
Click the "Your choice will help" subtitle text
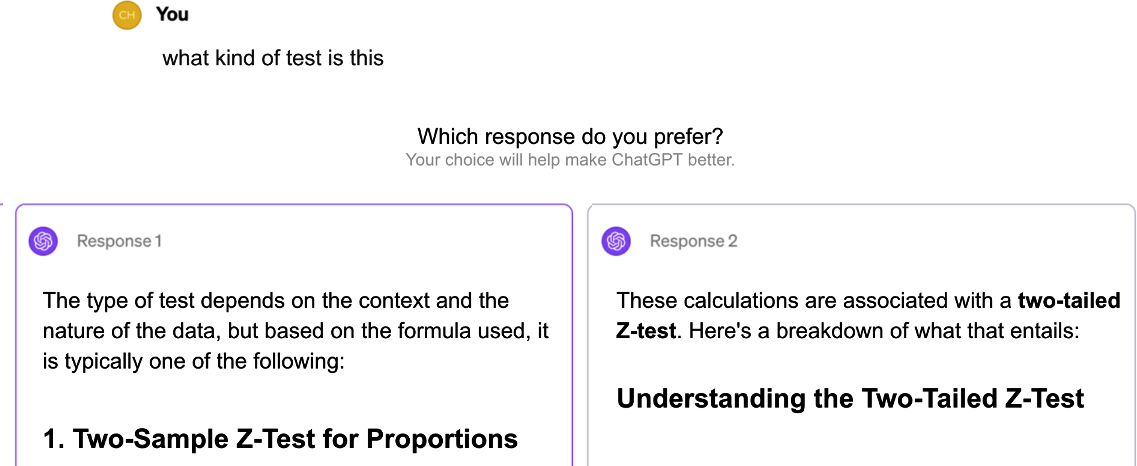pos(480,160)
